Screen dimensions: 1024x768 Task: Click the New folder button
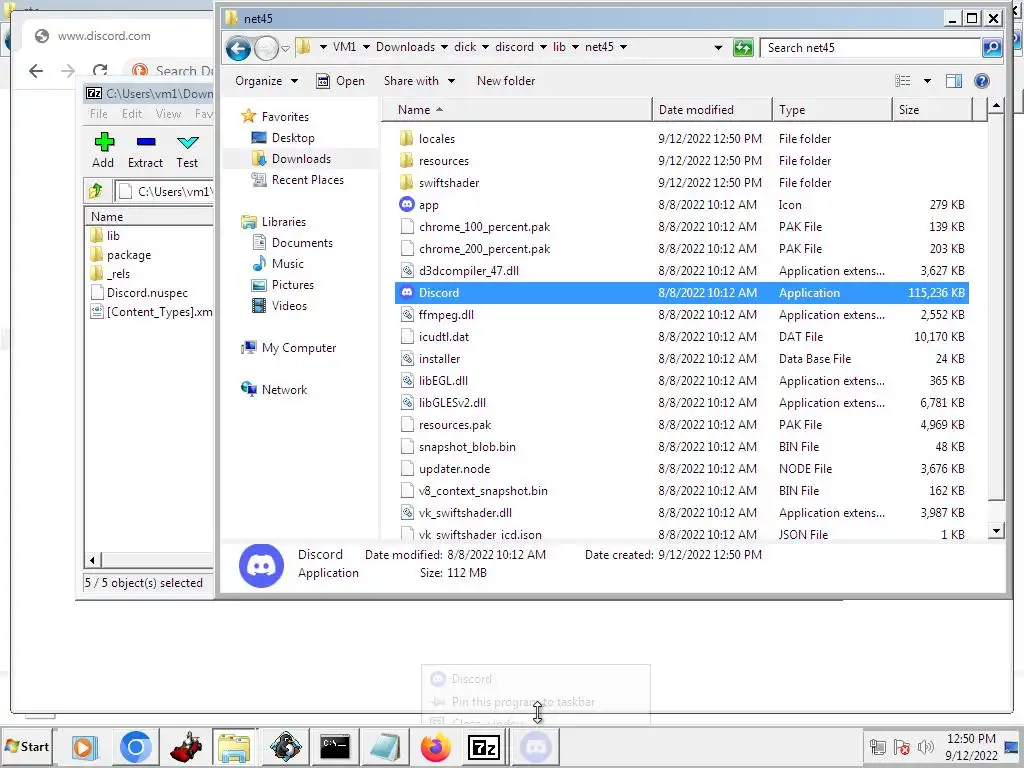pos(506,81)
